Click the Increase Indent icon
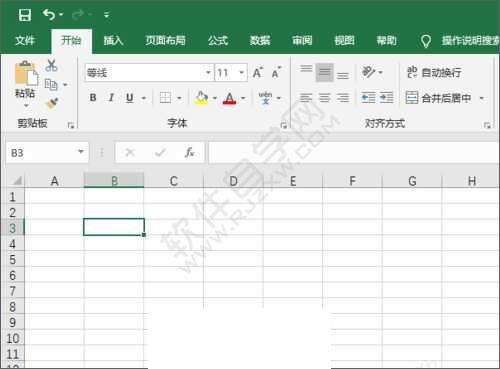The height and width of the screenshot is (369, 500). 386,98
